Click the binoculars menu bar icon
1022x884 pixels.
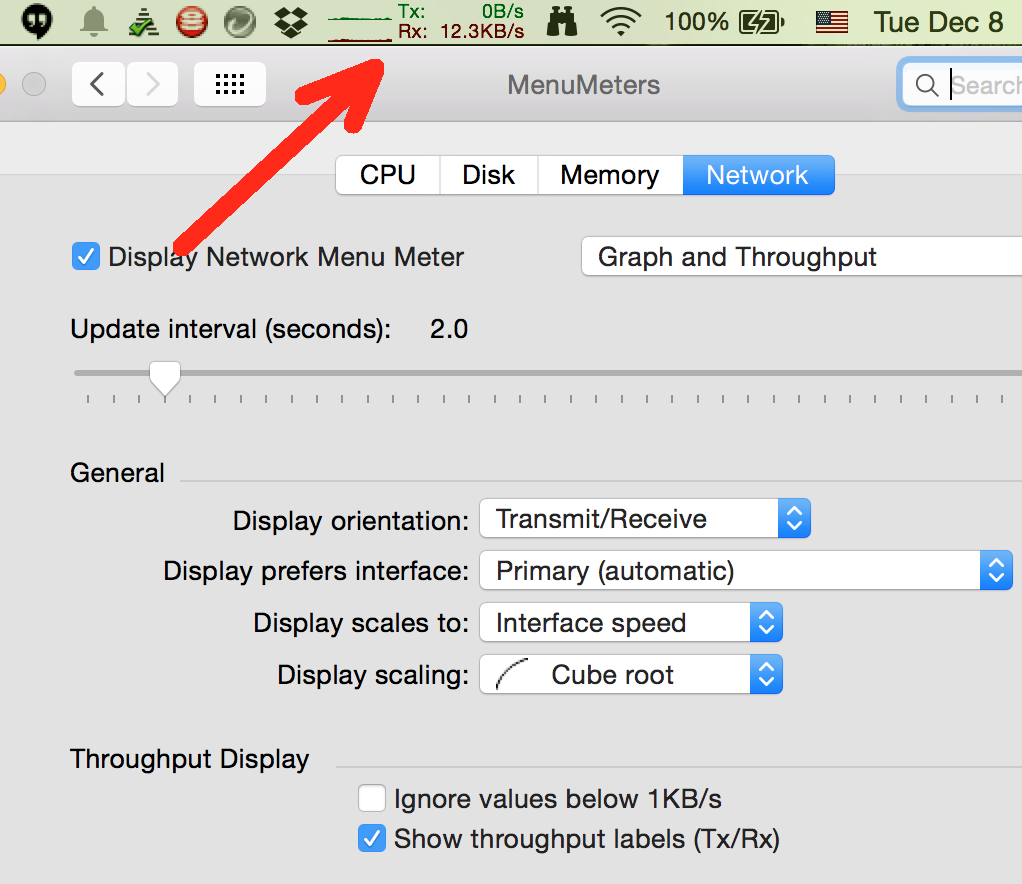(563, 22)
